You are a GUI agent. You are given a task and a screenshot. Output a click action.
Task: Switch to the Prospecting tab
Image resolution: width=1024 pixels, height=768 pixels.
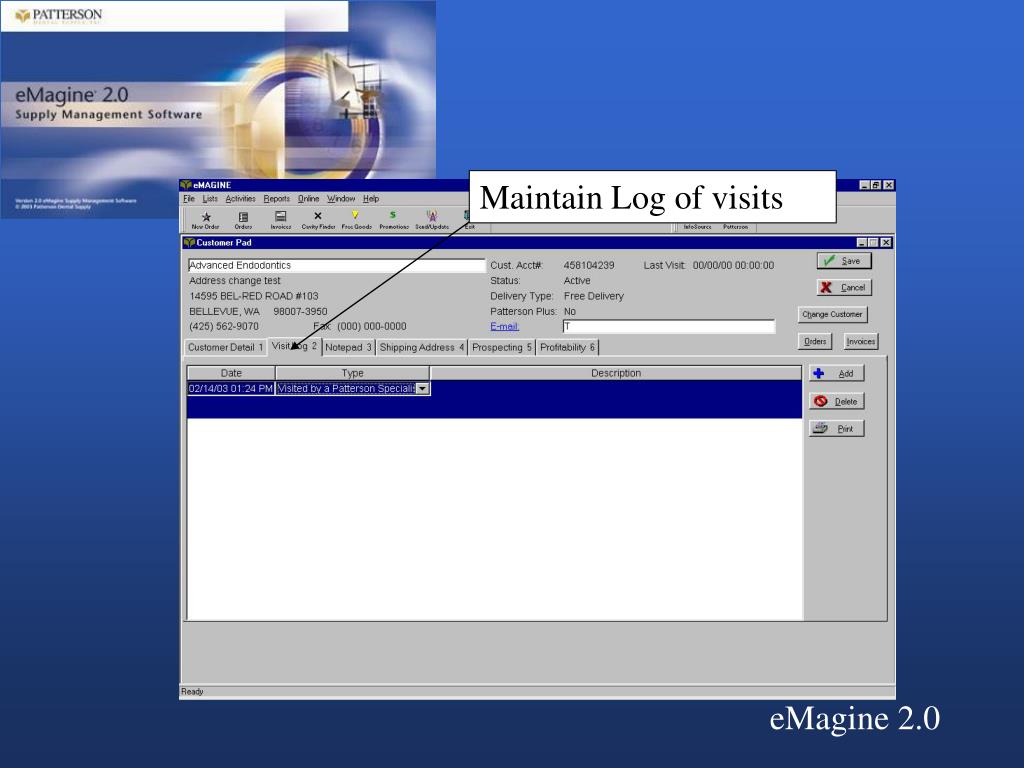click(x=502, y=347)
